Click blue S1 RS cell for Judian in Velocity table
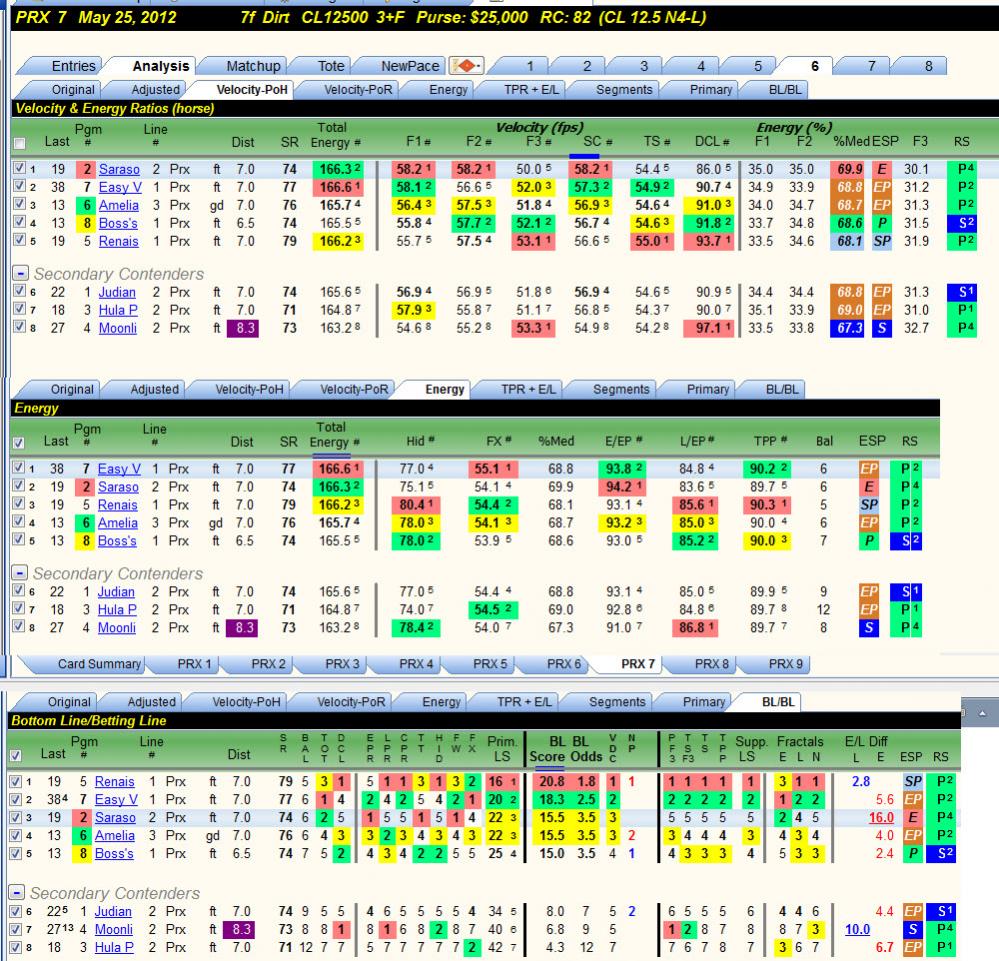The width and height of the screenshot is (999, 961). coord(961,292)
